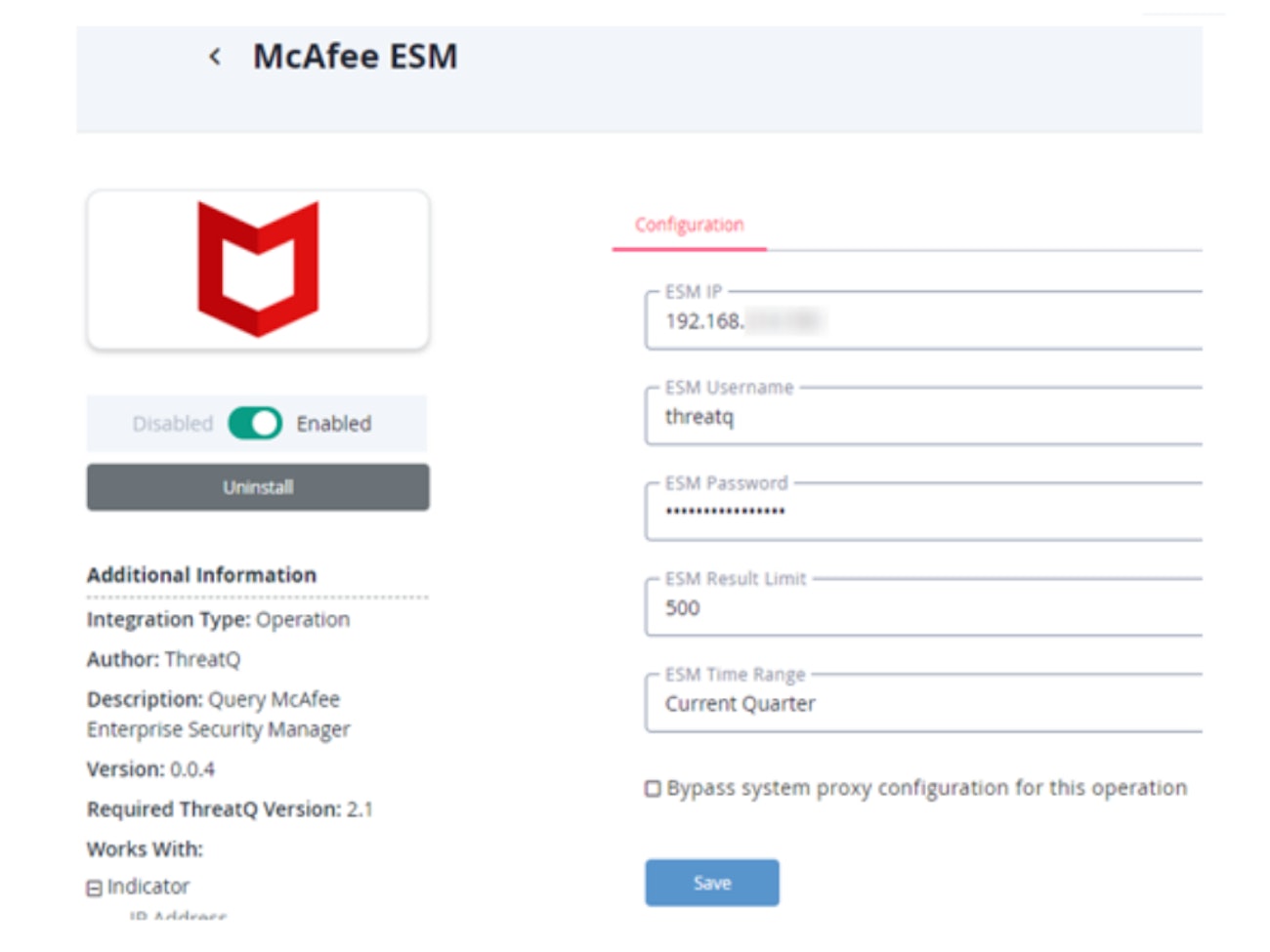The width and height of the screenshot is (1270, 952).
Task: Toggle the Disabled/Enabled integration switch
Action: click(x=255, y=424)
